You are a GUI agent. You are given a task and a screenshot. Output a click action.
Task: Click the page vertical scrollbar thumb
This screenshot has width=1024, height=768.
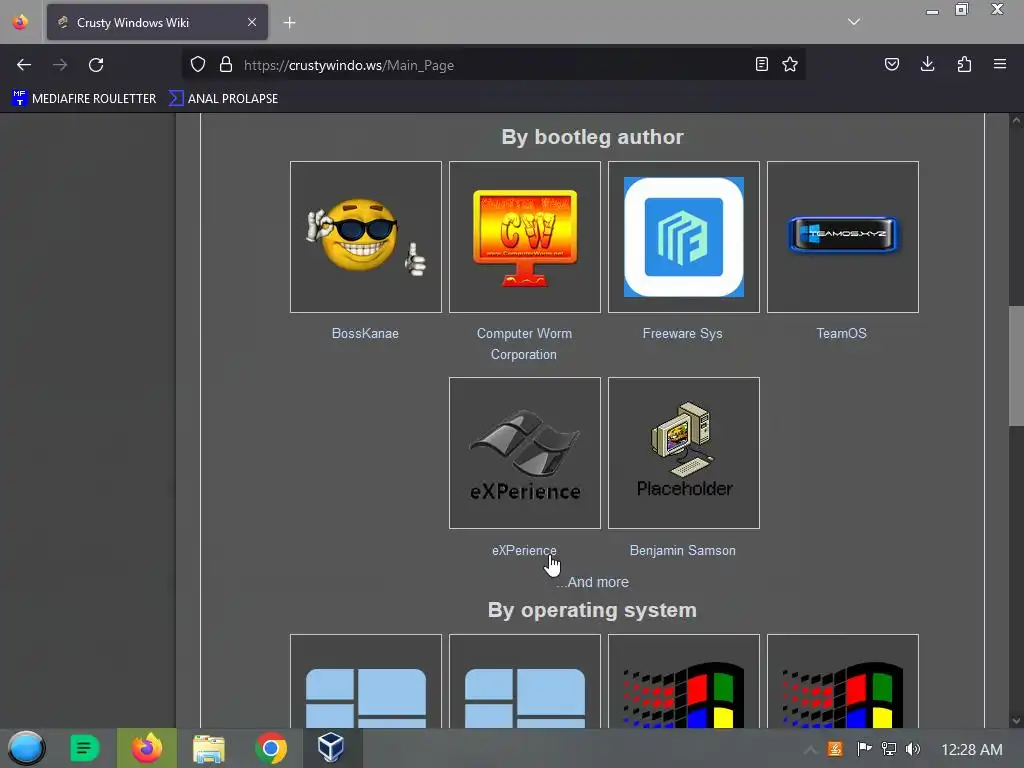tap(1016, 366)
